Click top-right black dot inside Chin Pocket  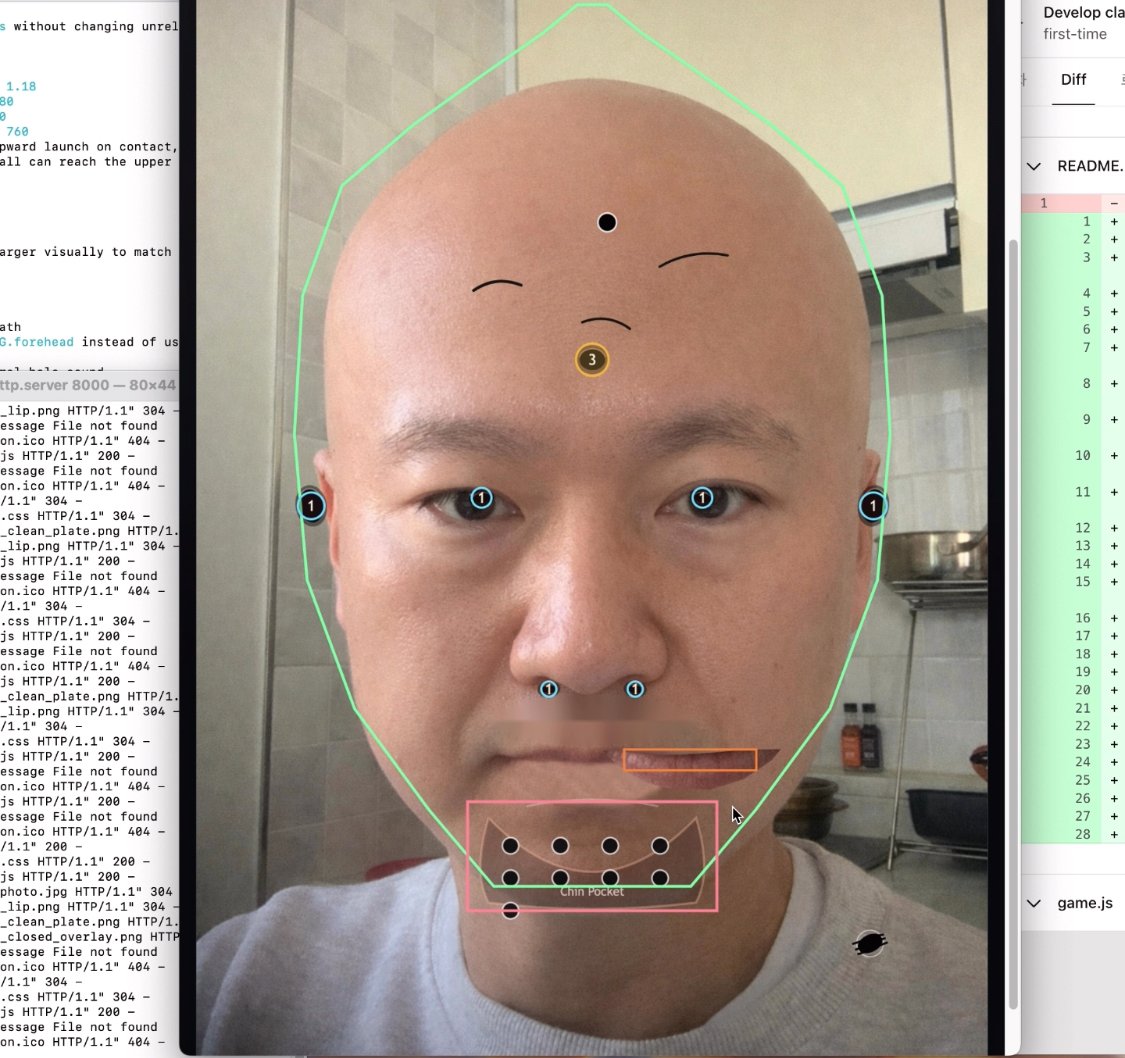(x=660, y=846)
